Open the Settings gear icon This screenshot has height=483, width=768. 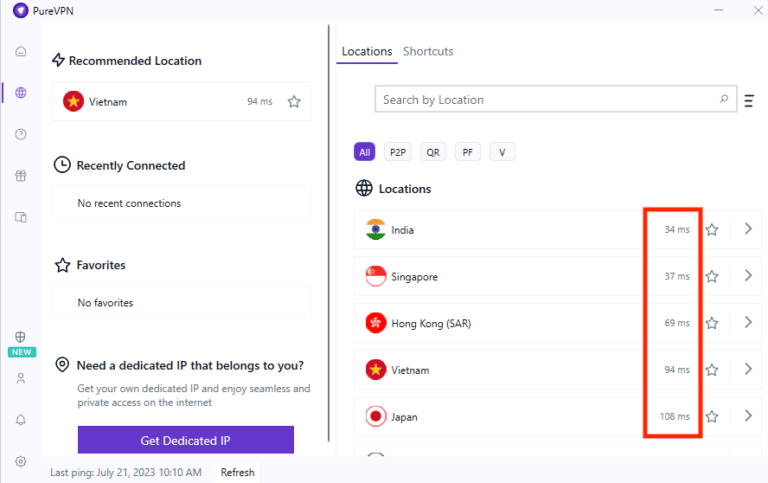(x=21, y=461)
